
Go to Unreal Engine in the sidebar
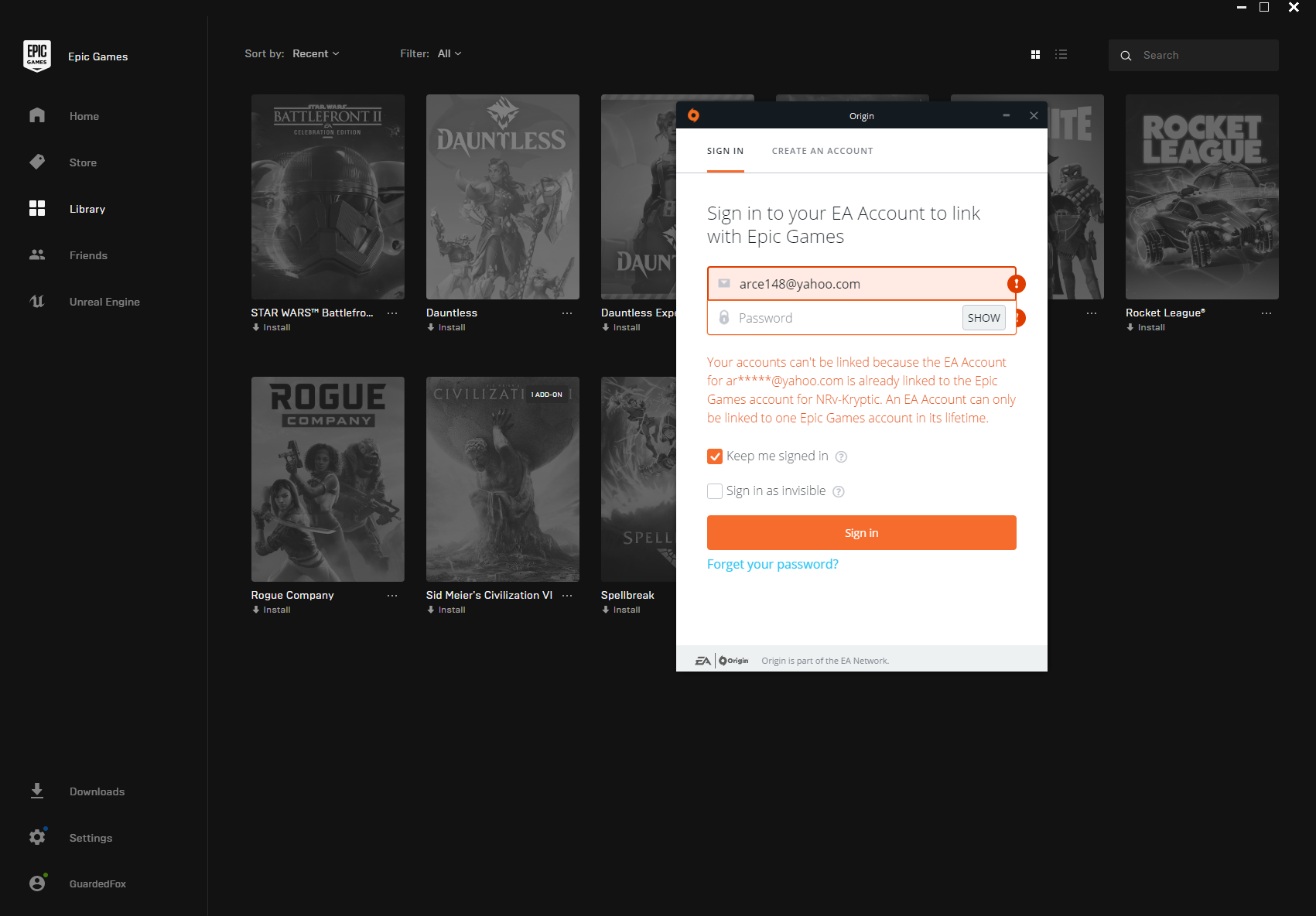[104, 302]
